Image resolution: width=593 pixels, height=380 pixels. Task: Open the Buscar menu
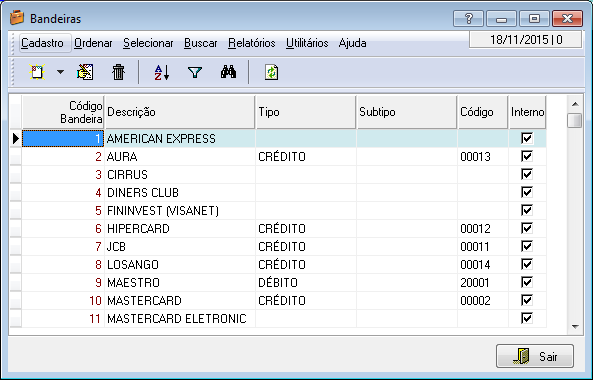(200, 43)
